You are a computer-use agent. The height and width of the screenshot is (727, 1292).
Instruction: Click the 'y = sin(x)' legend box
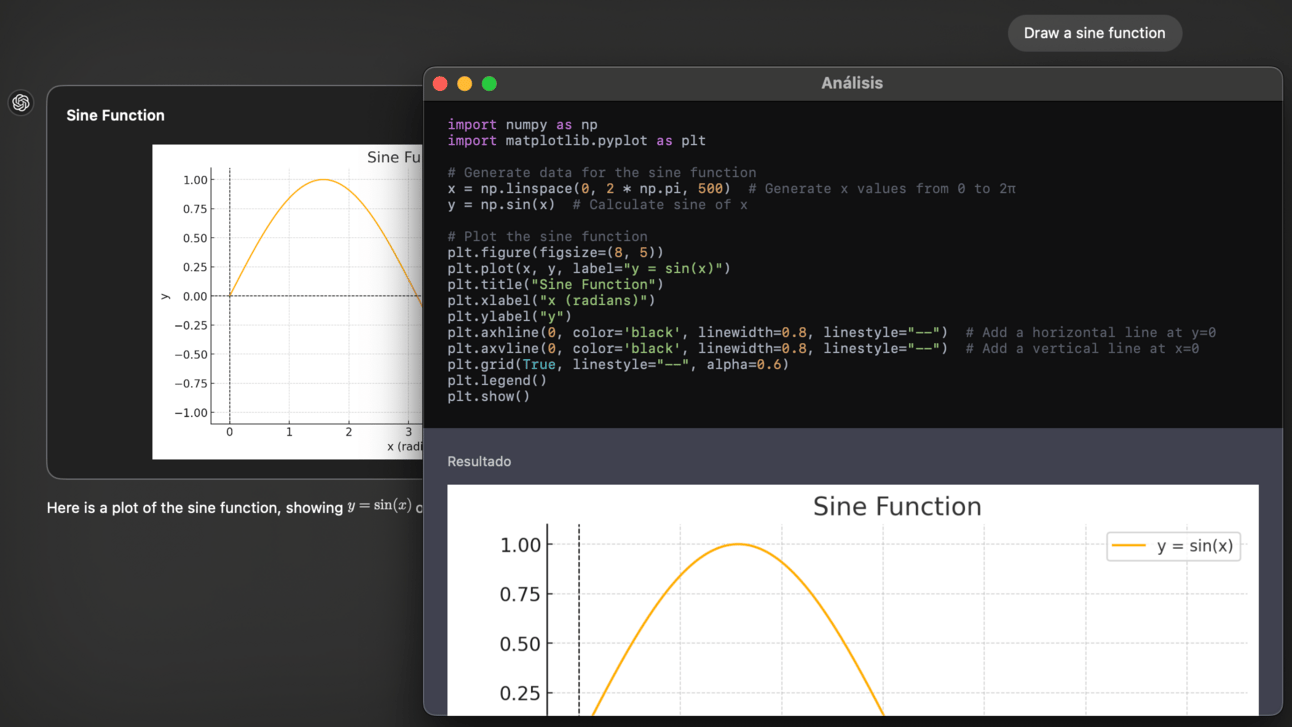coord(1173,546)
